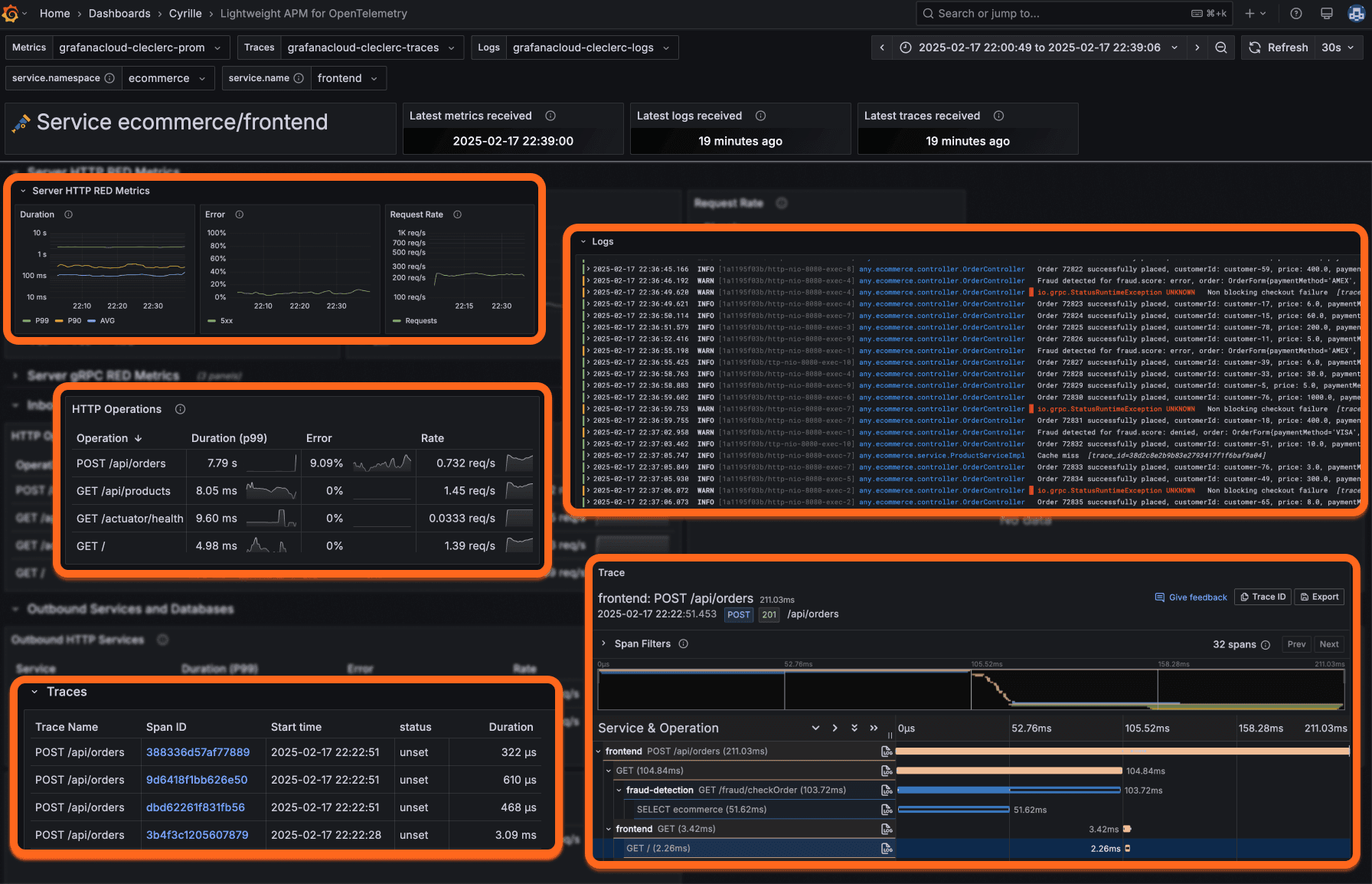Go to Dashboards in the breadcrumb
1372x884 pixels.
pyautogui.click(x=119, y=13)
